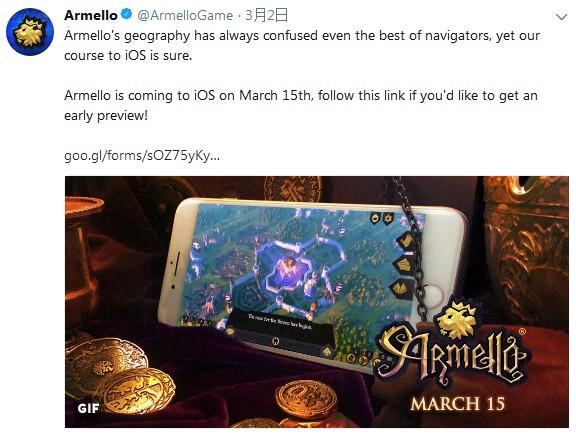The width and height of the screenshot is (576, 436).
Task: Click the 3月2日 tweet date timestamp
Action: point(266,15)
